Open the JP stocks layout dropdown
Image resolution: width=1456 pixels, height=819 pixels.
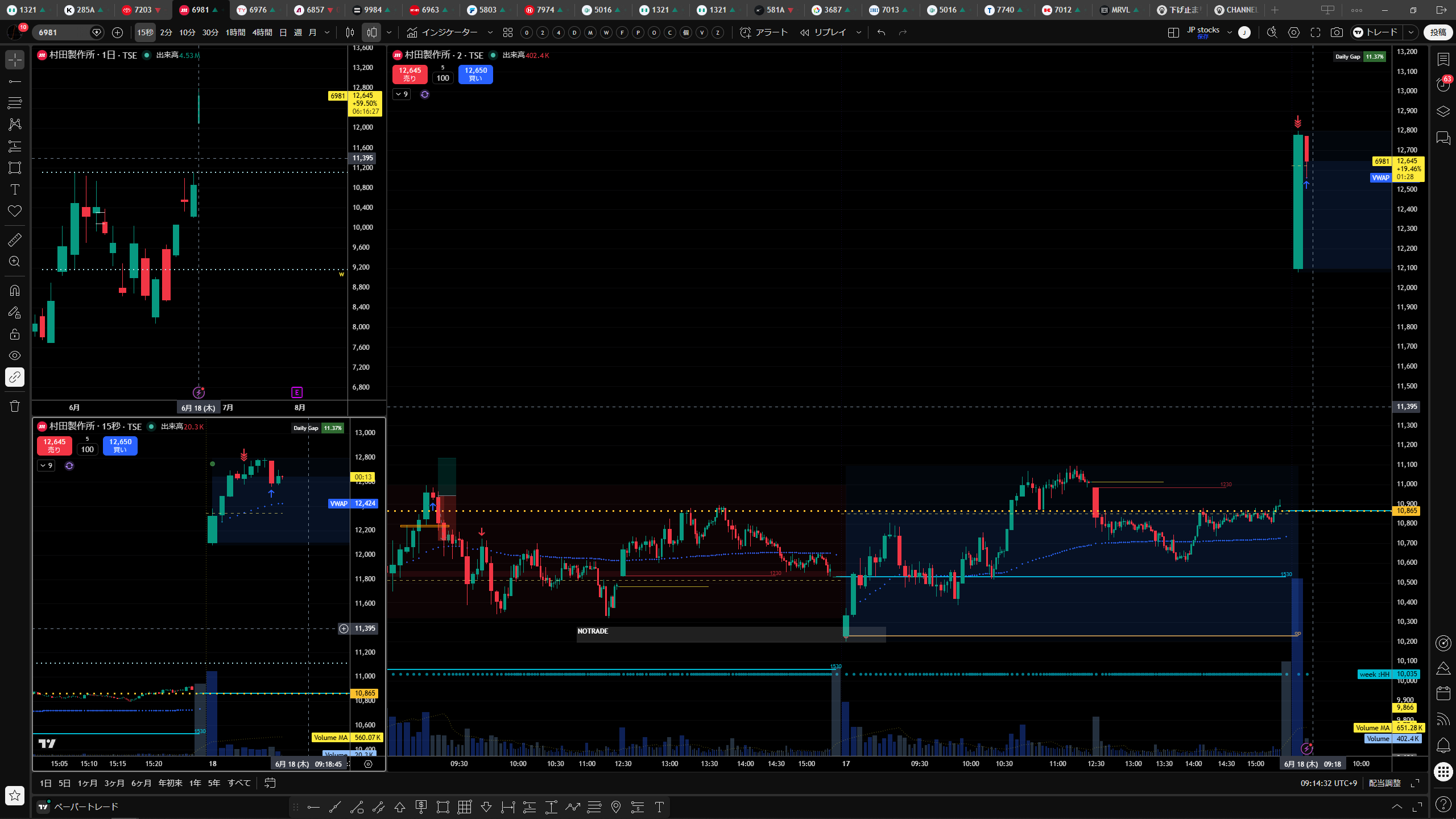pyautogui.click(x=1229, y=32)
